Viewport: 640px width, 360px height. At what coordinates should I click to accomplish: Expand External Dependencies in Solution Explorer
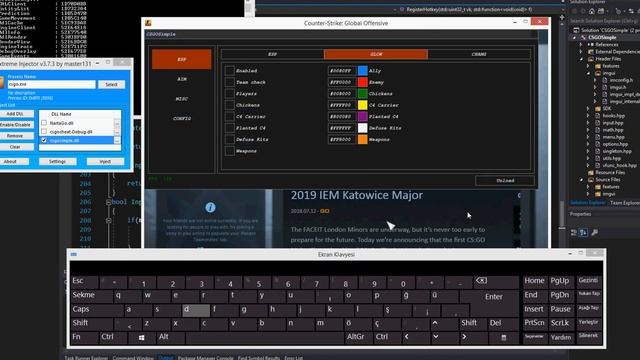pos(581,52)
